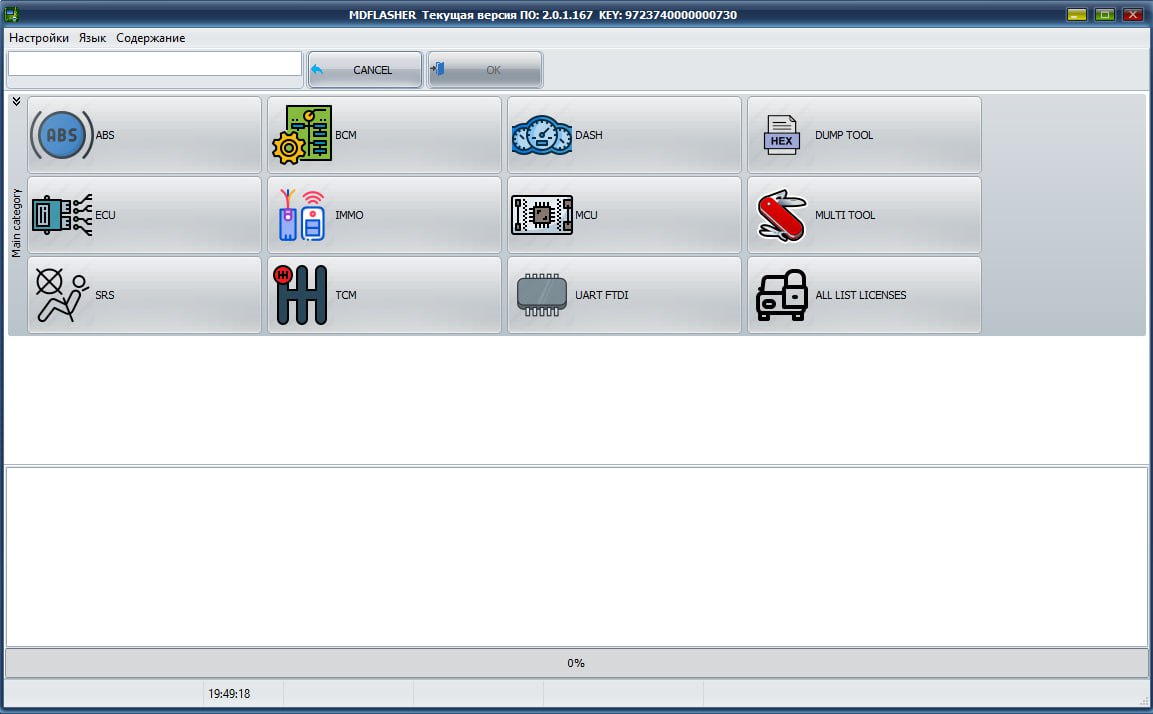
Task: Open the ALL LIST LICENSES truck lock icon
Action: pos(782,295)
